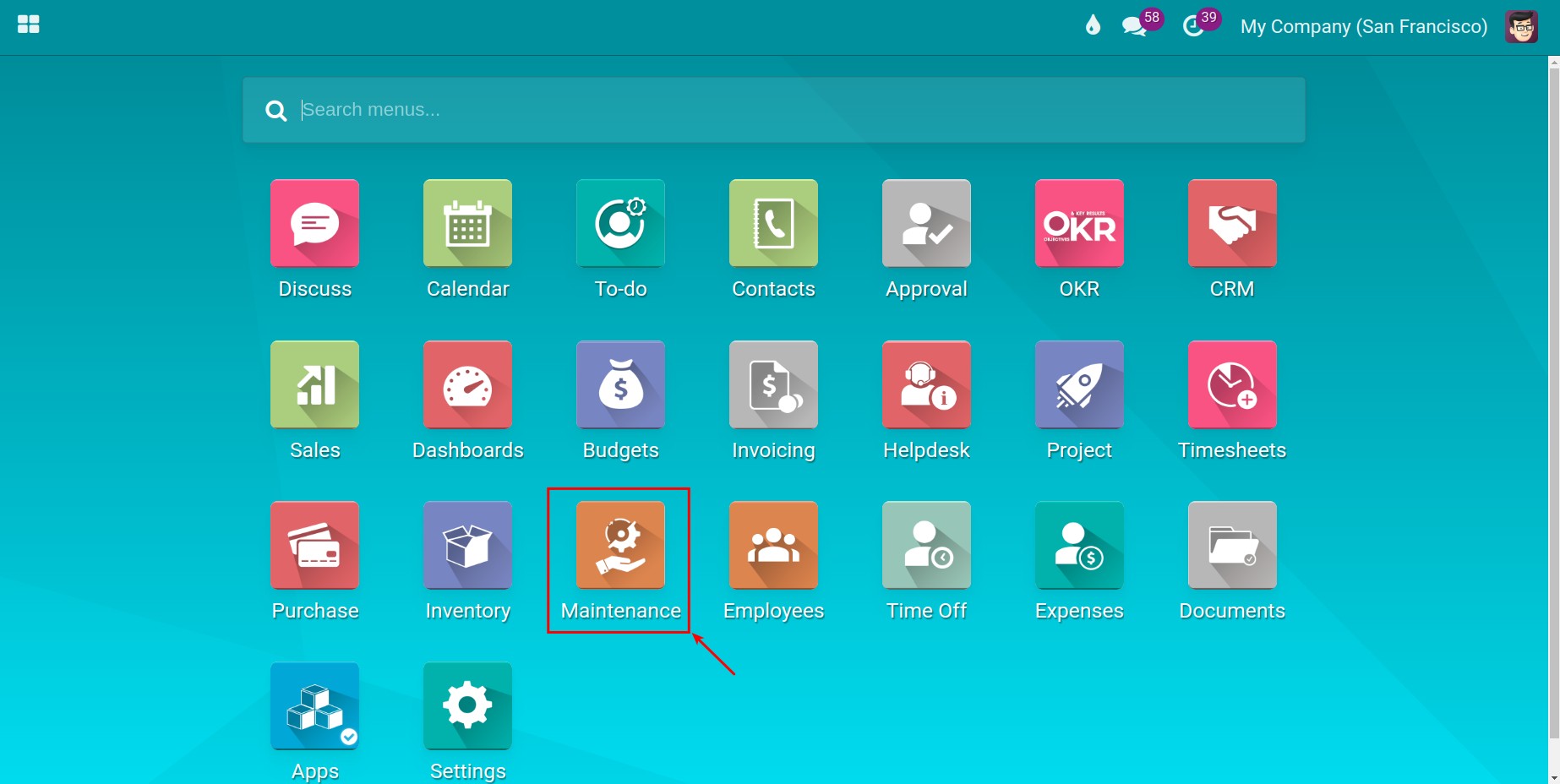Click the home menu grid icon

(x=29, y=24)
